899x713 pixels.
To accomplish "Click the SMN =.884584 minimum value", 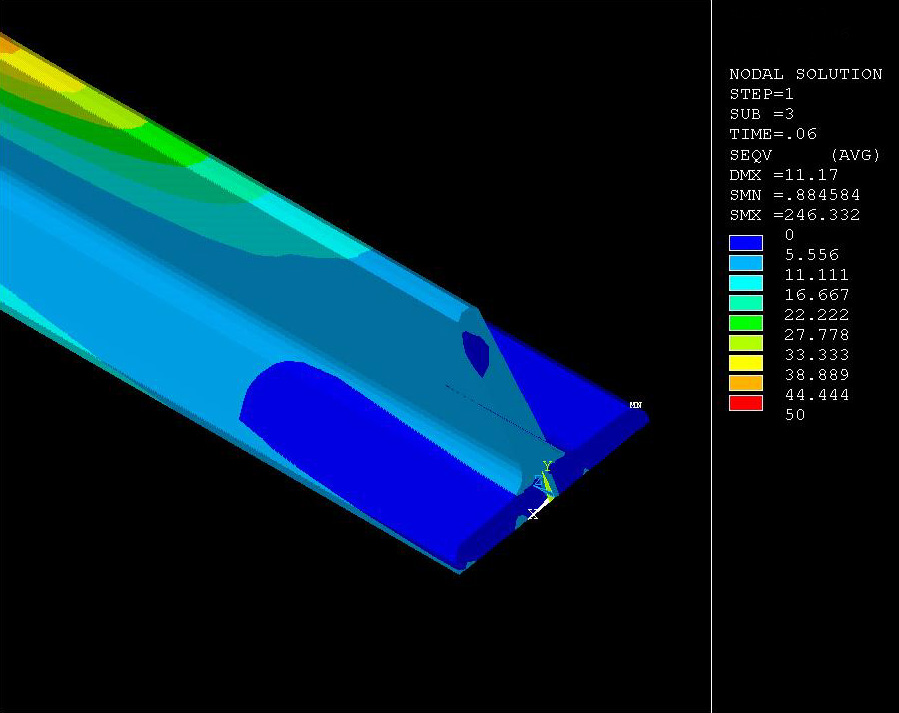I will click(794, 195).
